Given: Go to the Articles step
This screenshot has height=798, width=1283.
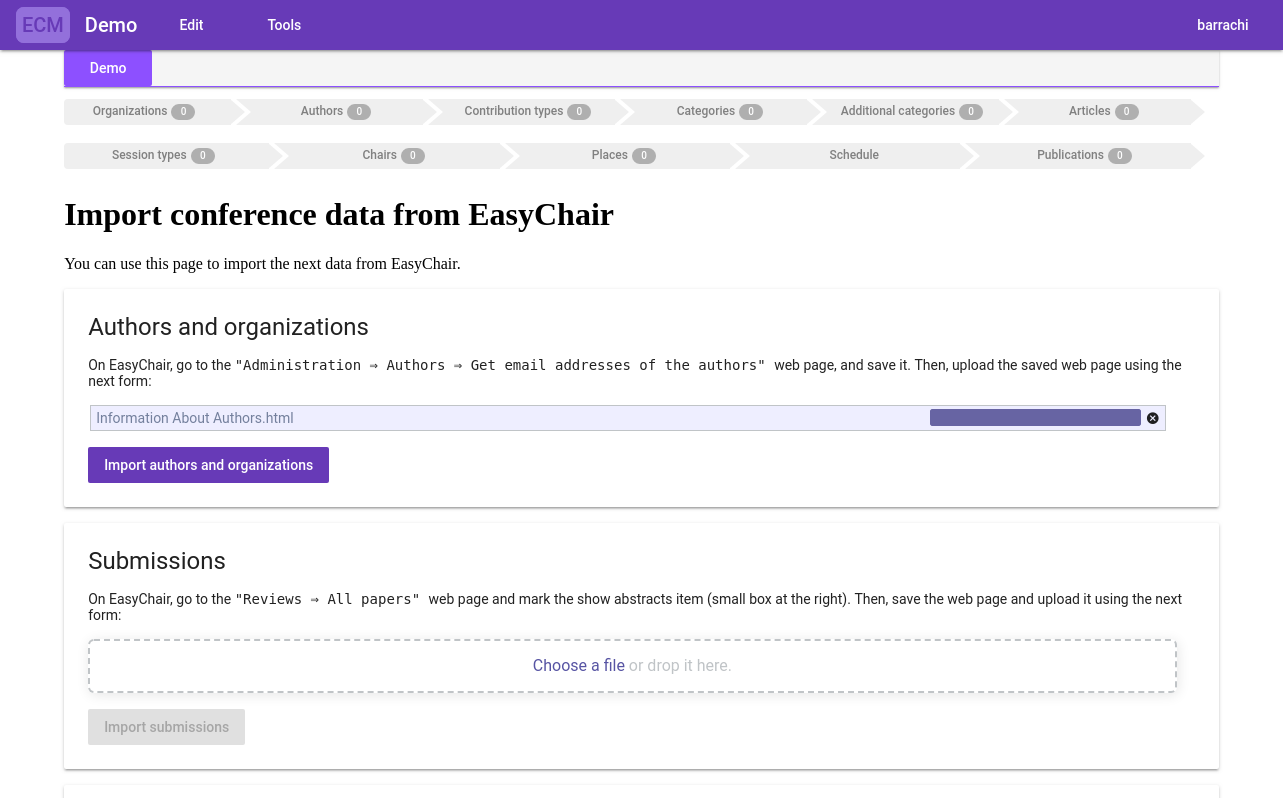Looking at the screenshot, I should (1104, 111).
